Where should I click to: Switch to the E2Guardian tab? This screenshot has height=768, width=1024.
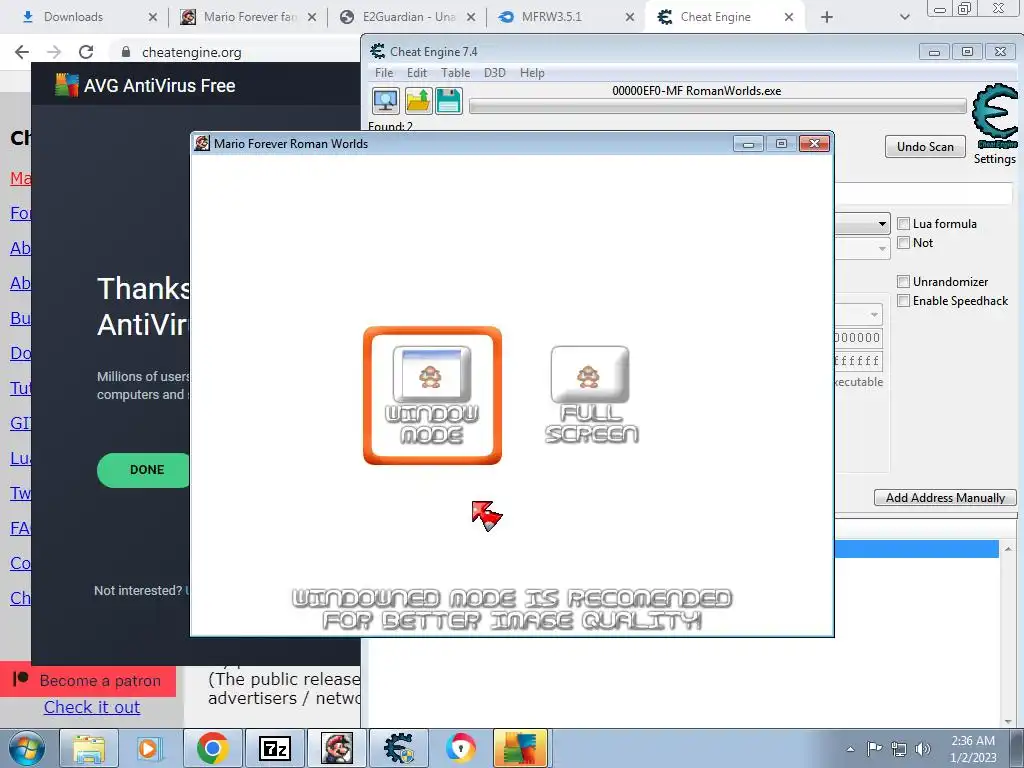409,17
